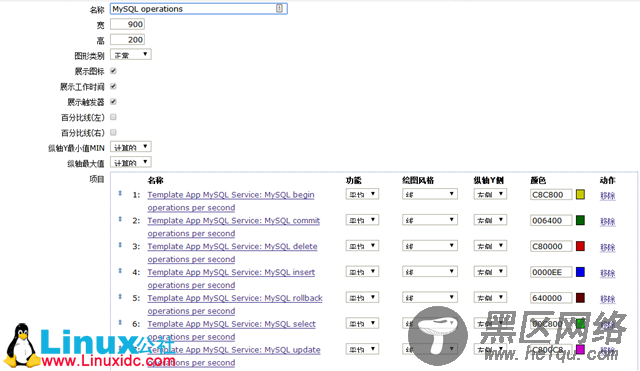
Task: Enable the 百分比线(右) checkbox
Action: [x=113, y=132]
